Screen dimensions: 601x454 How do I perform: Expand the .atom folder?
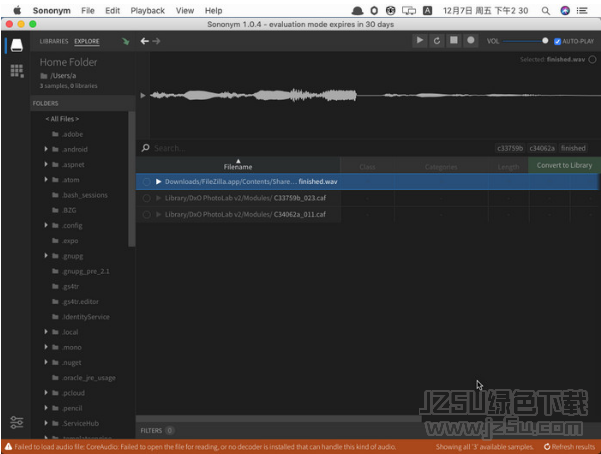pyautogui.click(x=46, y=179)
